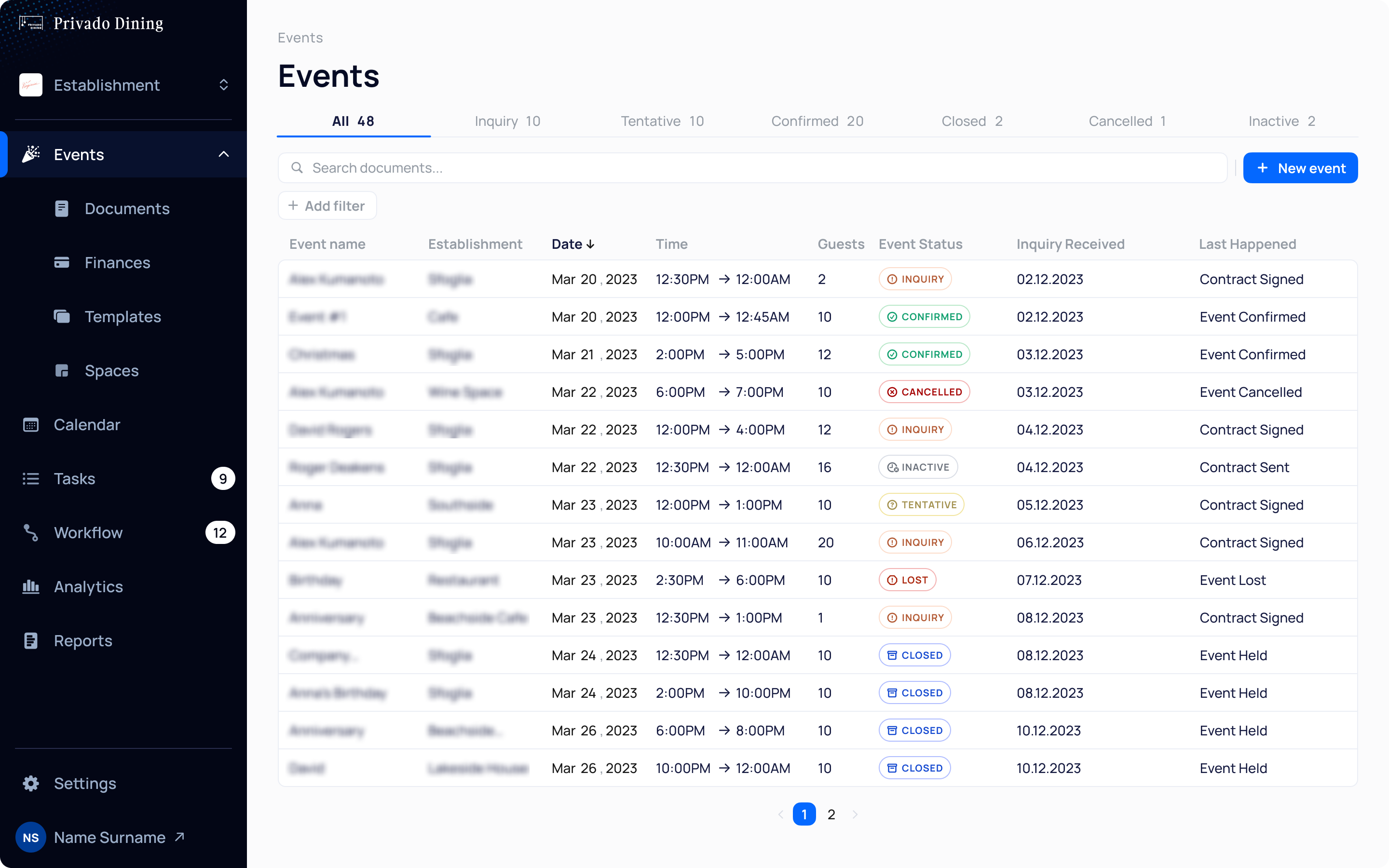Click the Spaces icon in sidebar
Screen dimensions: 1389x868
(61, 370)
